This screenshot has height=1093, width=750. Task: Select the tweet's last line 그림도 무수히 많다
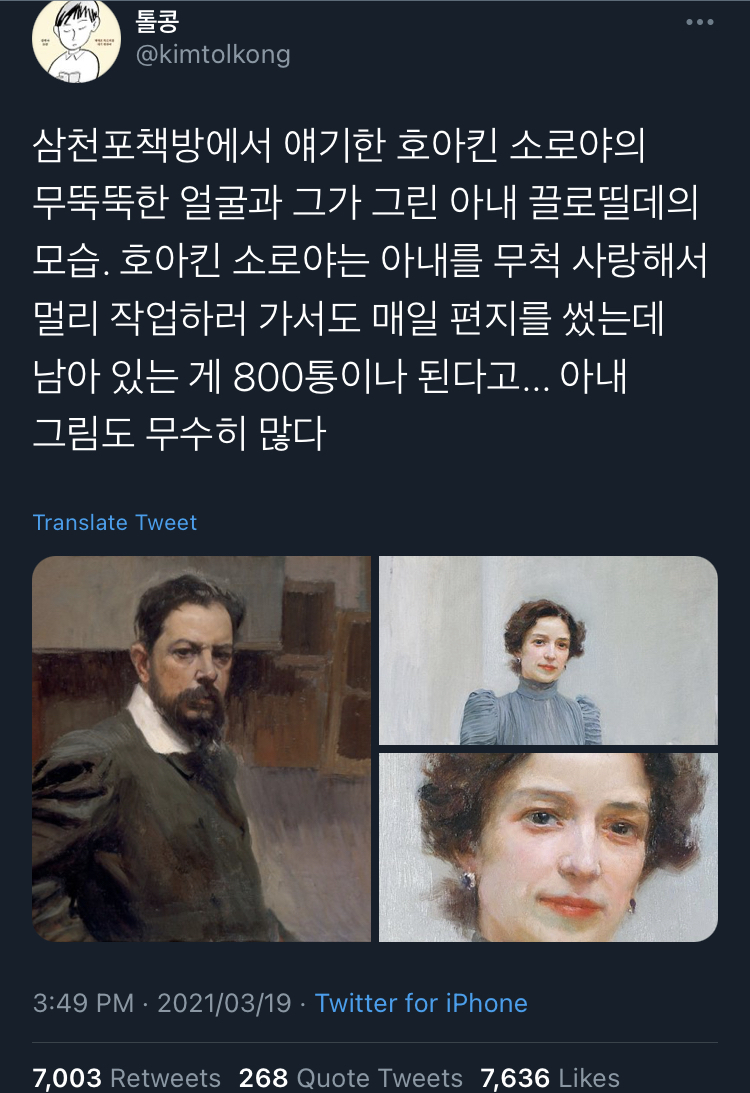point(179,434)
